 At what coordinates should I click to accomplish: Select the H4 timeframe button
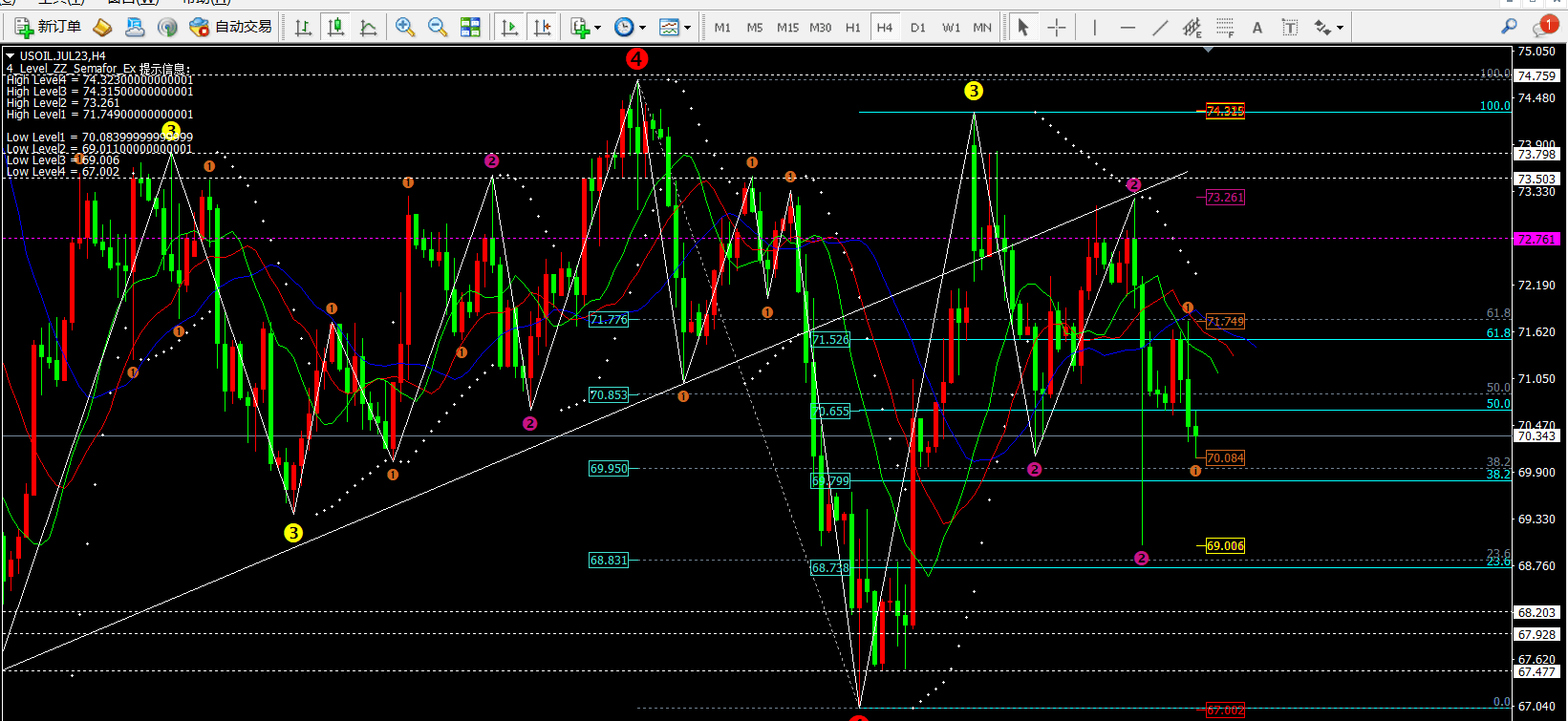coord(885,28)
